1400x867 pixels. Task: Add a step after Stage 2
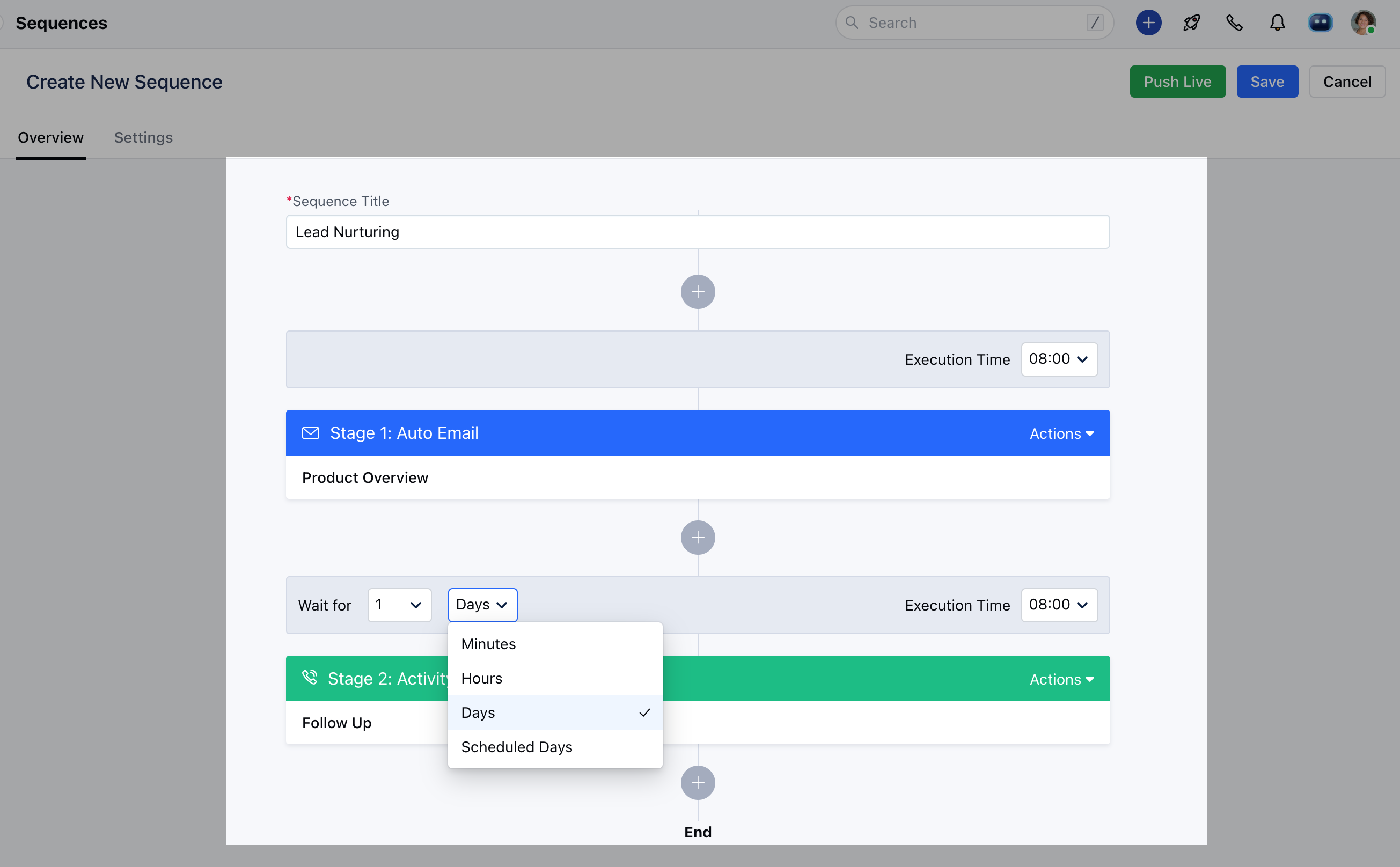(x=698, y=783)
